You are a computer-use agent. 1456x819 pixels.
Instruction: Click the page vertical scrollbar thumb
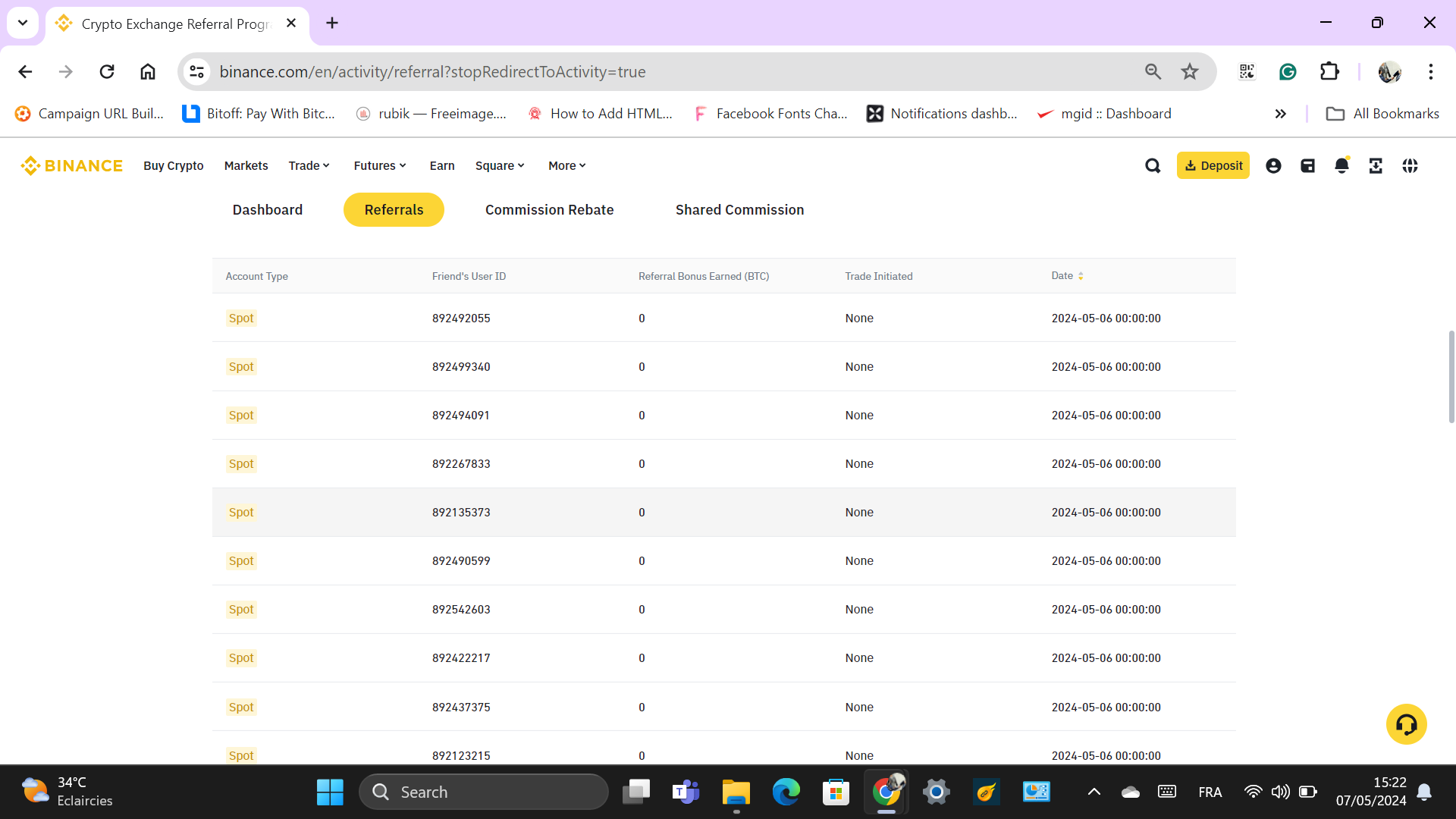point(1451,377)
